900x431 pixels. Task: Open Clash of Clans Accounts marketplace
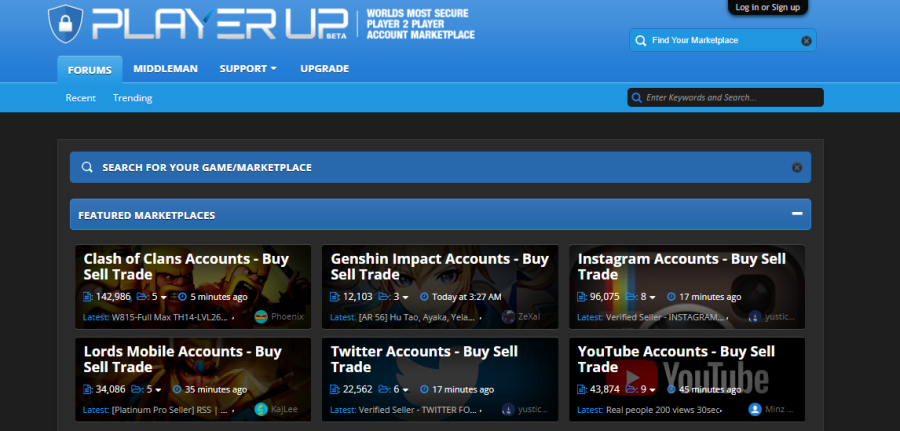pos(186,266)
